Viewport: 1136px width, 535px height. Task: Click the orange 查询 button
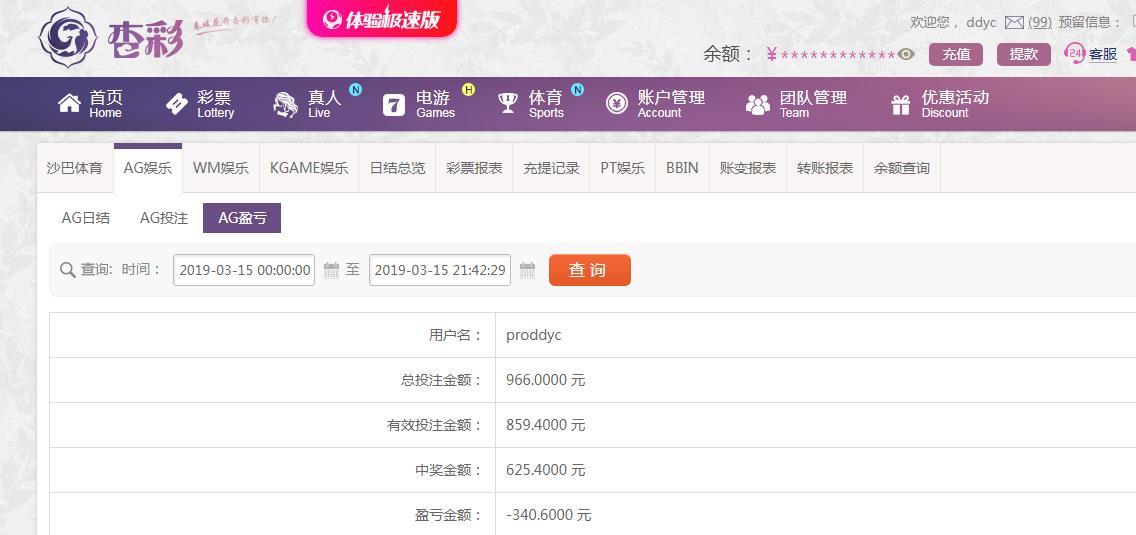pos(589,270)
